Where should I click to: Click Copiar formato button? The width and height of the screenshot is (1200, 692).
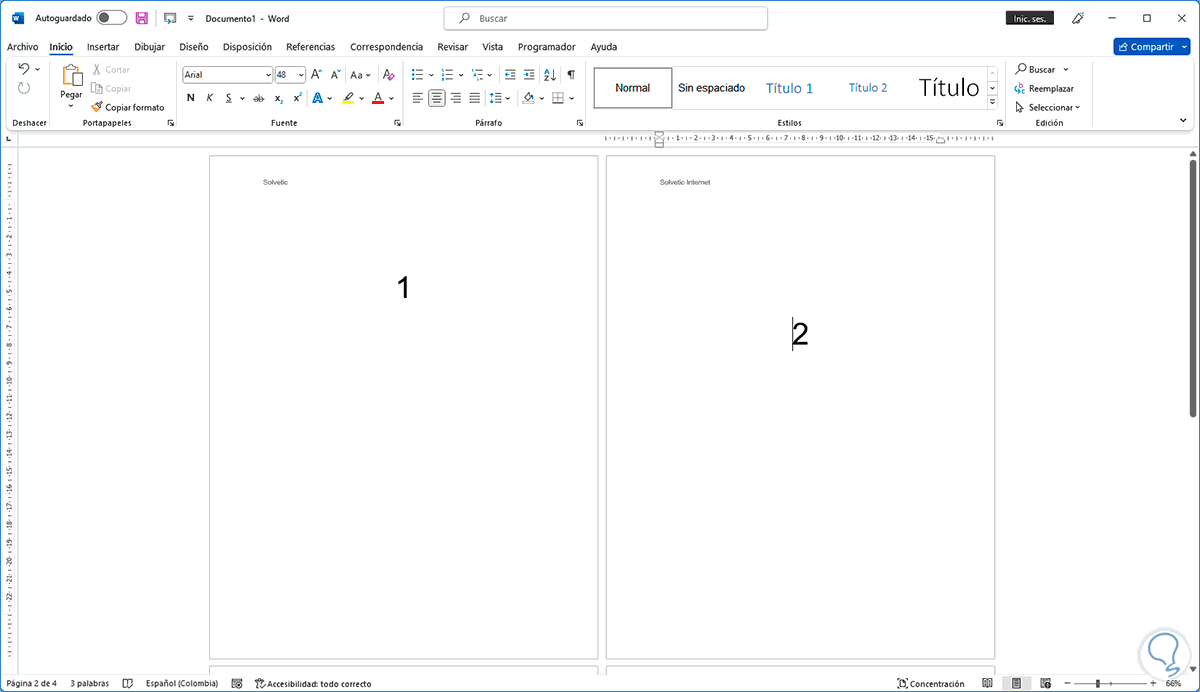[127, 107]
